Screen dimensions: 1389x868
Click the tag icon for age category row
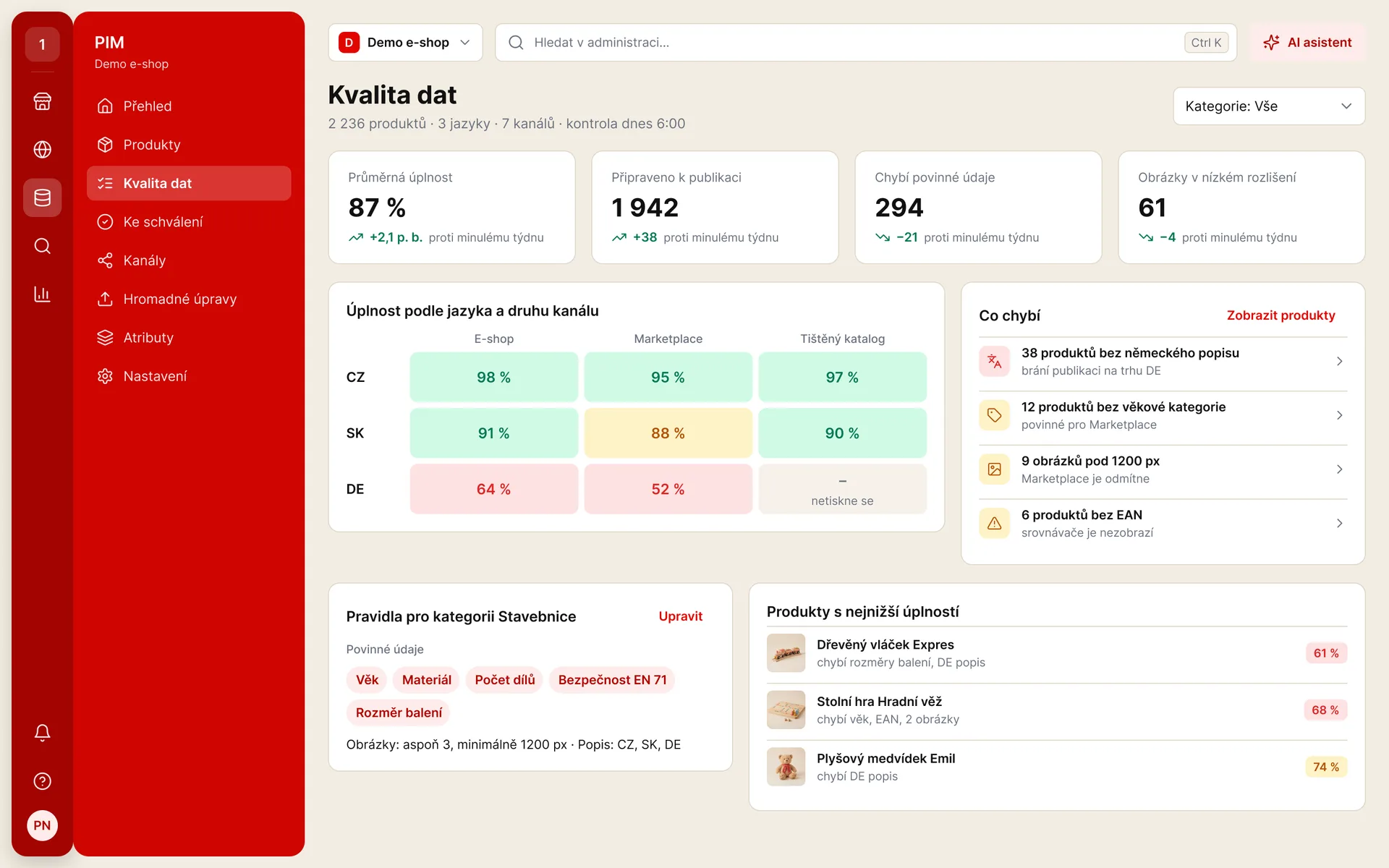tap(994, 415)
